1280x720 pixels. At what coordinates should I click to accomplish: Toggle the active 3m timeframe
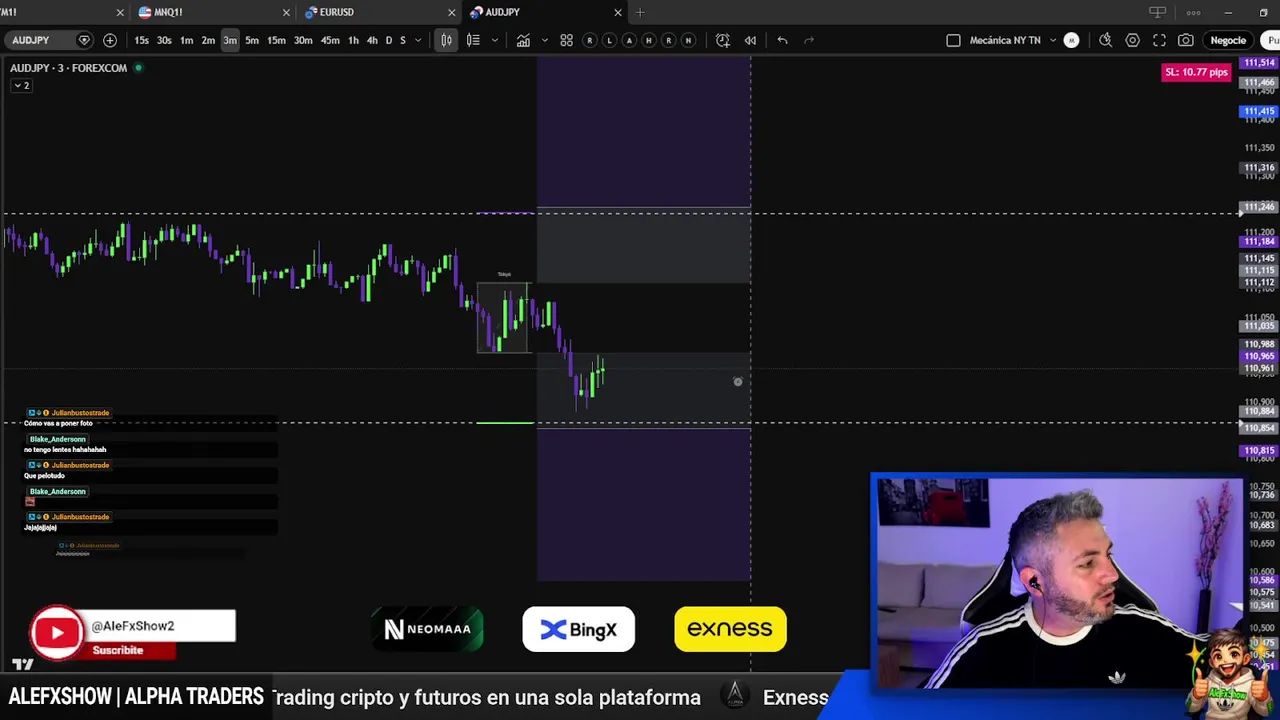[x=230, y=40]
